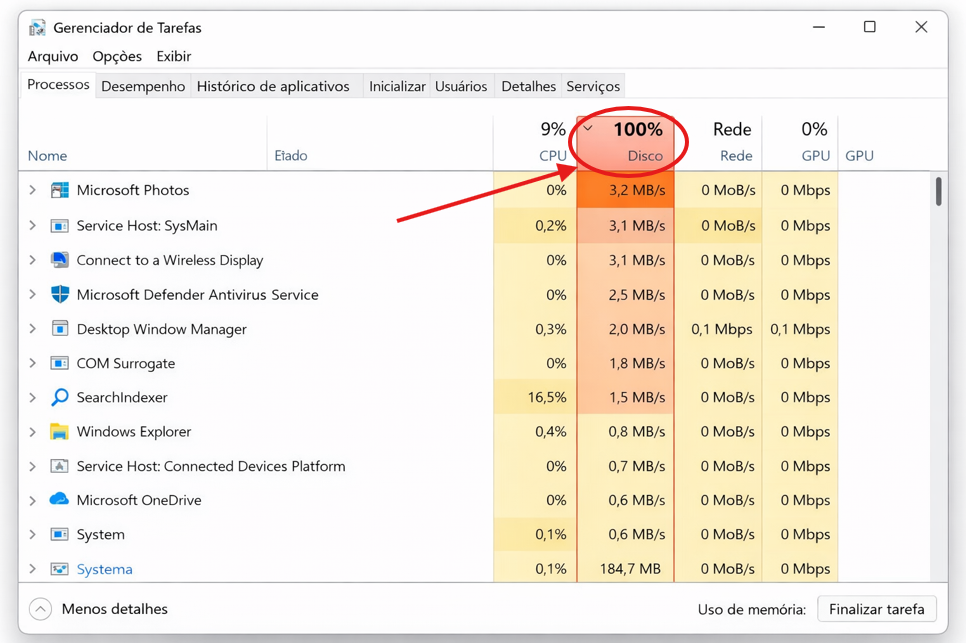Sort by the Nome column header
966x643 pixels.
coord(47,156)
